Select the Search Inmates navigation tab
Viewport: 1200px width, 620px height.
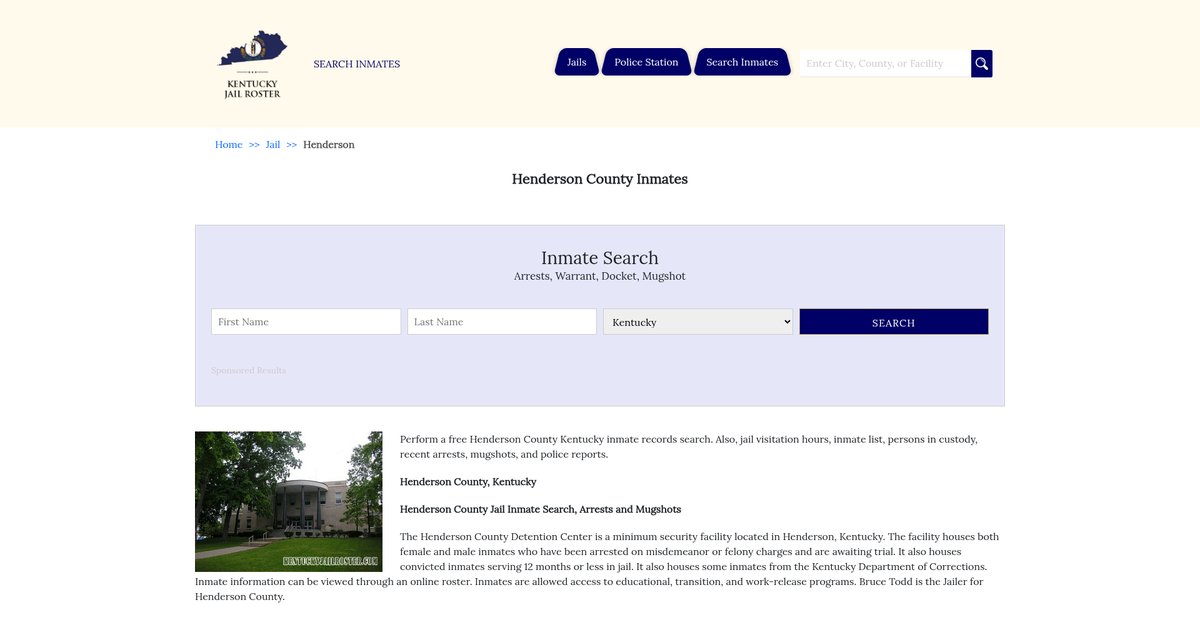(x=742, y=62)
